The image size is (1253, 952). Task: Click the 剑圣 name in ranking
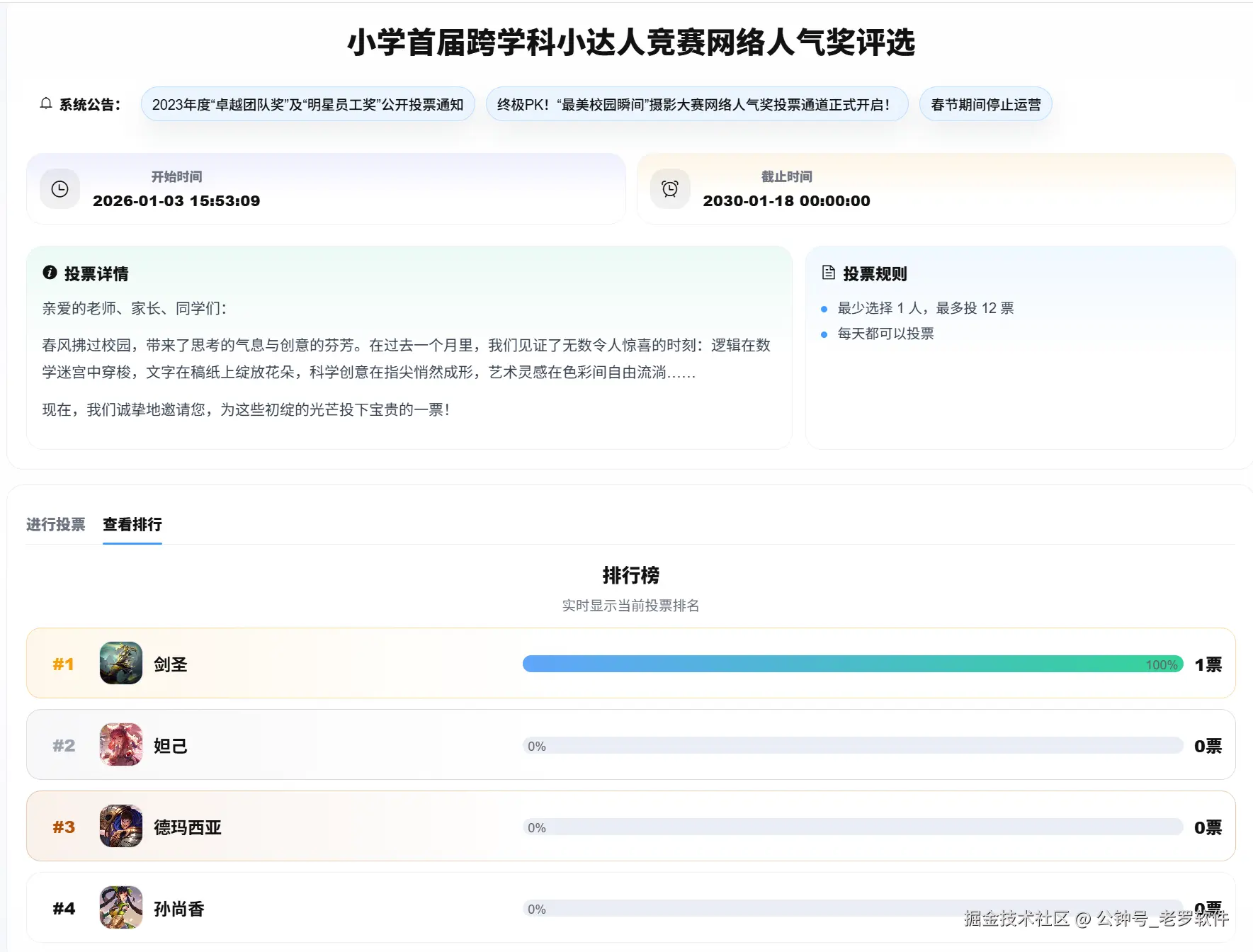tap(171, 664)
